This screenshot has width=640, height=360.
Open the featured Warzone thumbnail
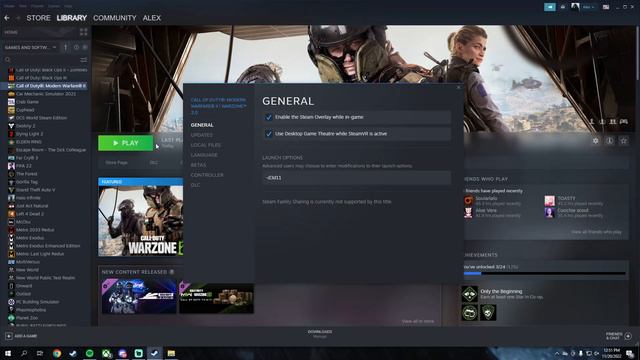pyautogui.click(x=140, y=221)
